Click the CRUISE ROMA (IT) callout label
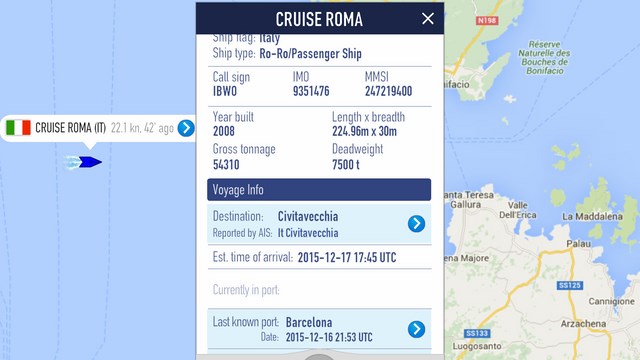This screenshot has width=640, height=360. point(71,128)
